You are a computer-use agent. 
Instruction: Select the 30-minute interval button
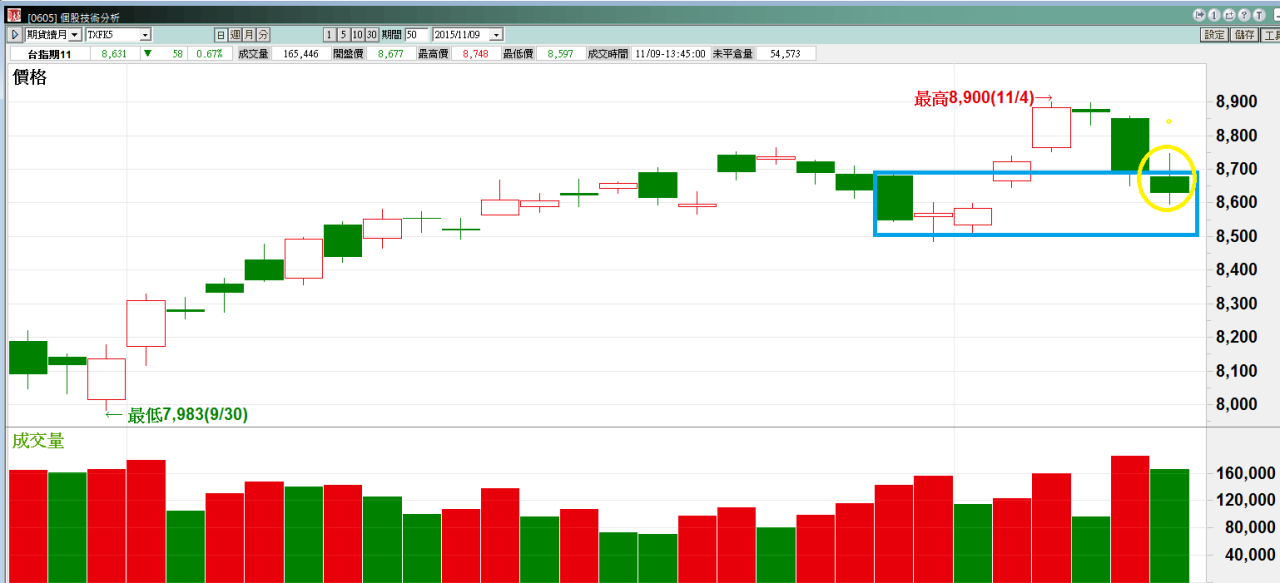pos(372,35)
